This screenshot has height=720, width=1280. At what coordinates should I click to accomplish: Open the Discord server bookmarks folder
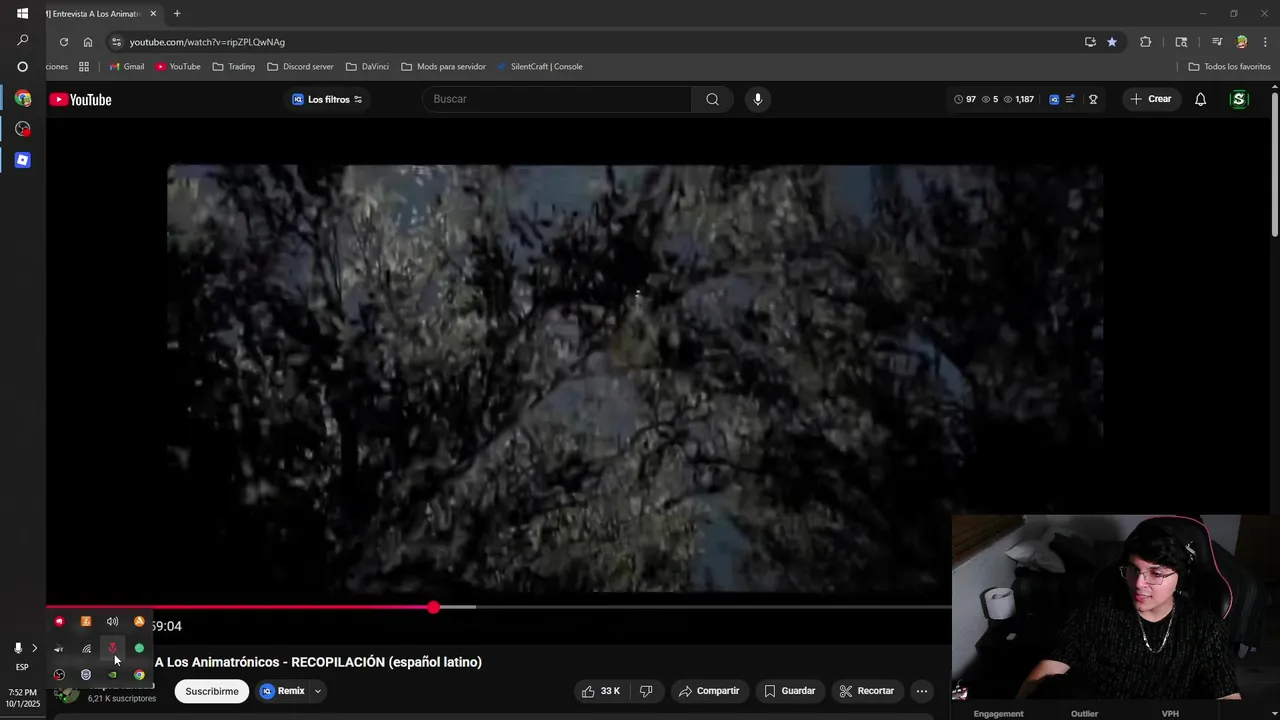(300, 67)
